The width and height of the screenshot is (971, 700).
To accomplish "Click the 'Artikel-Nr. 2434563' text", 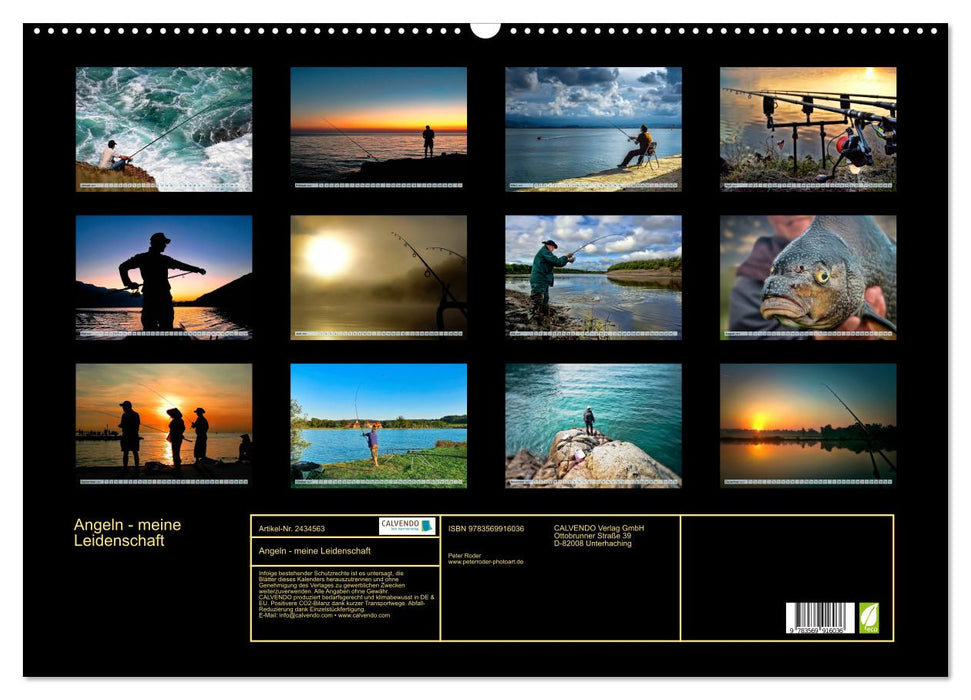I will [292, 528].
